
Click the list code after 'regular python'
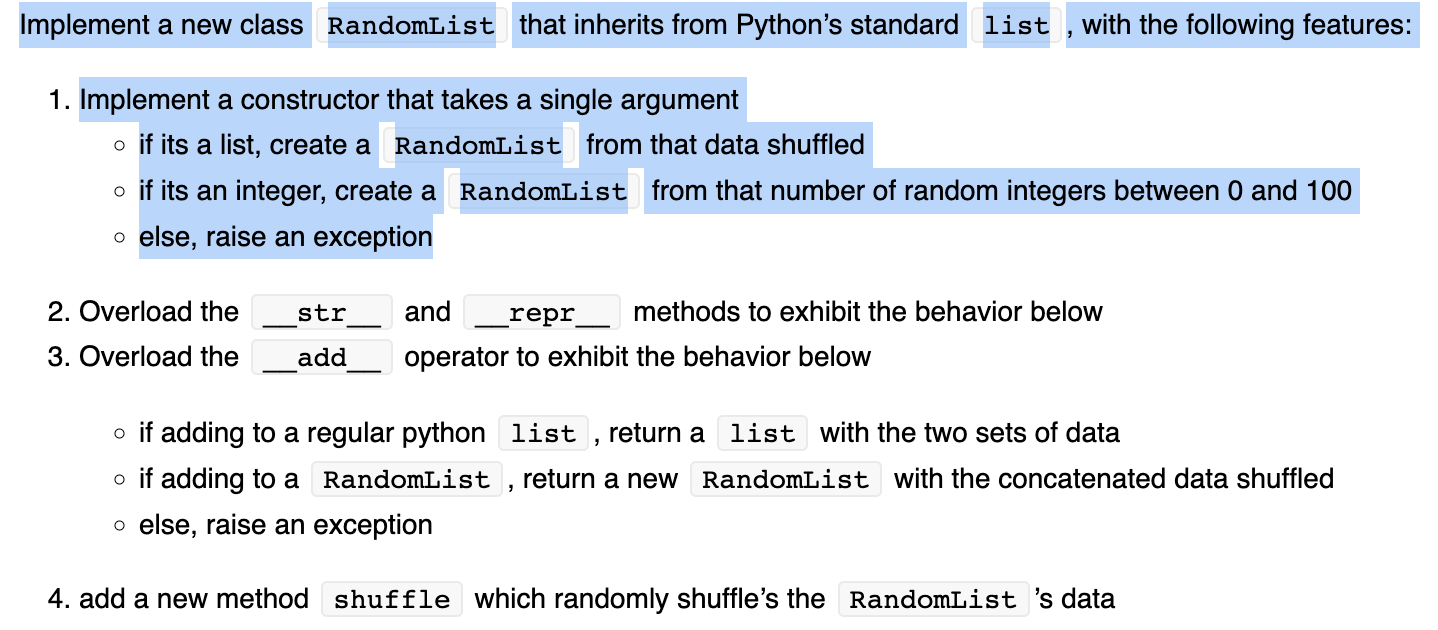pyautogui.click(x=543, y=433)
